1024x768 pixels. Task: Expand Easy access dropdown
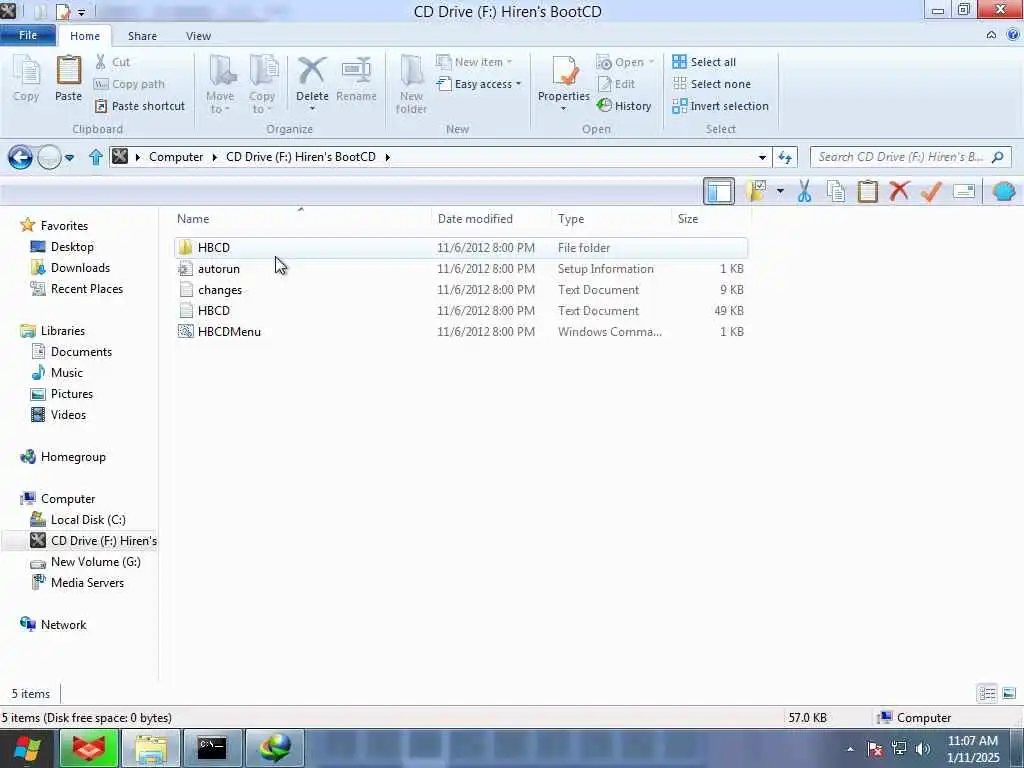tap(479, 84)
